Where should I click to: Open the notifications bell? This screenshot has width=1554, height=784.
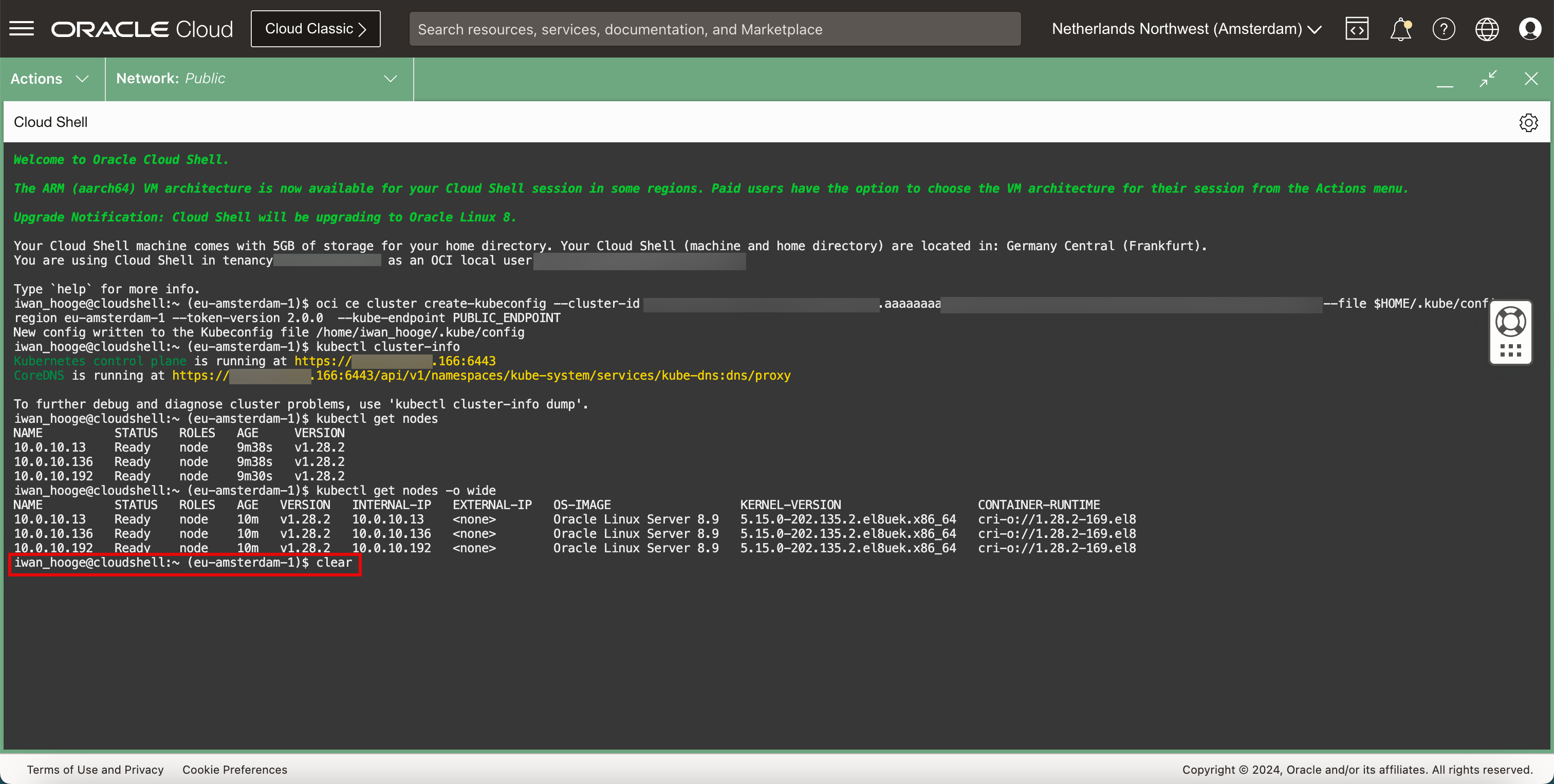coord(1400,29)
